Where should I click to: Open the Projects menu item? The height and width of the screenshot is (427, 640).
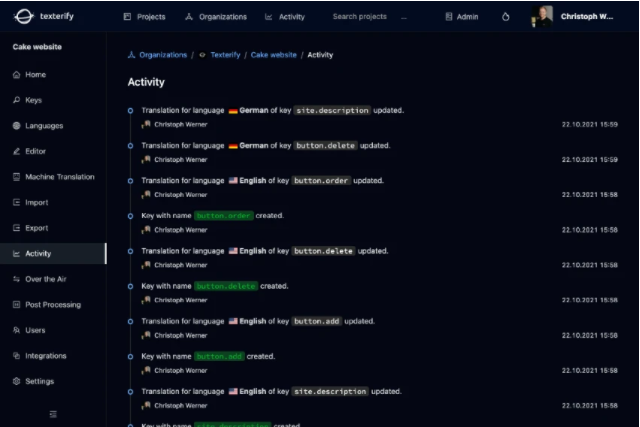(x=144, y=17)
